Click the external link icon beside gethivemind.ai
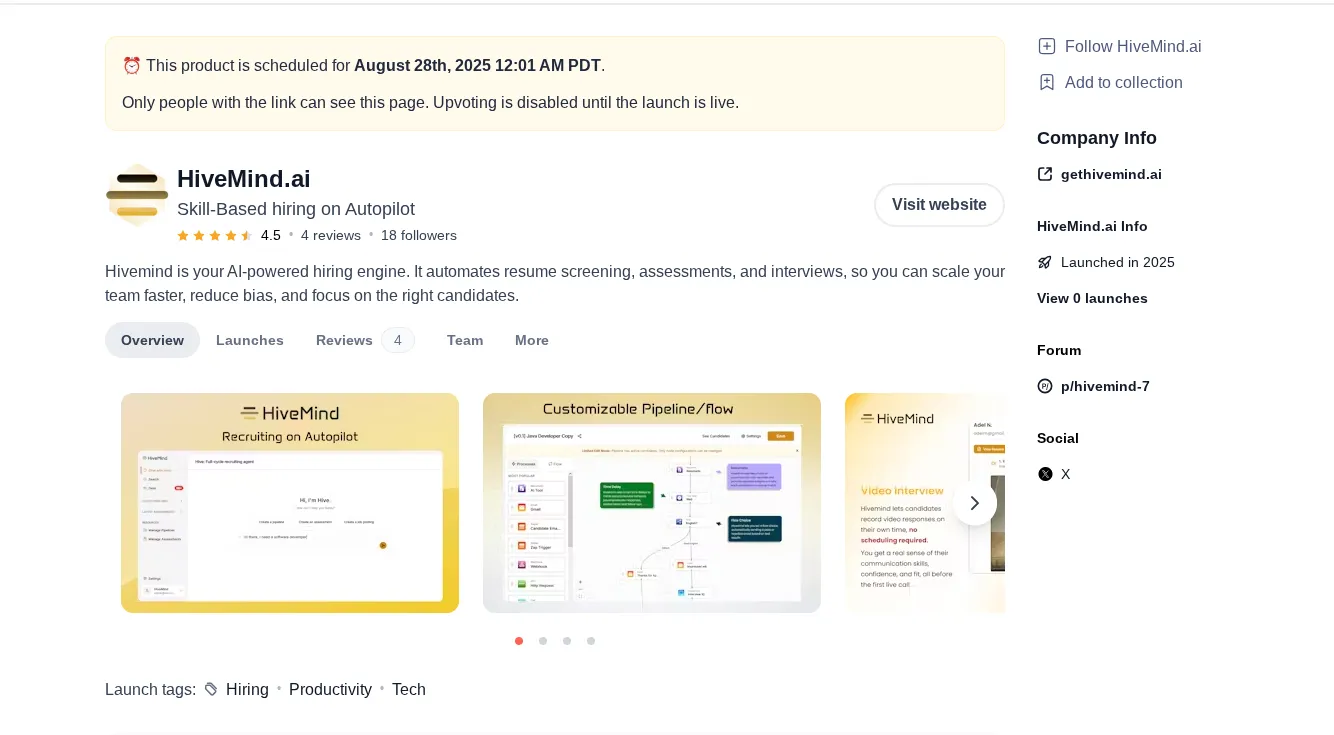 pyautogui.click(x=1045, y=174)
